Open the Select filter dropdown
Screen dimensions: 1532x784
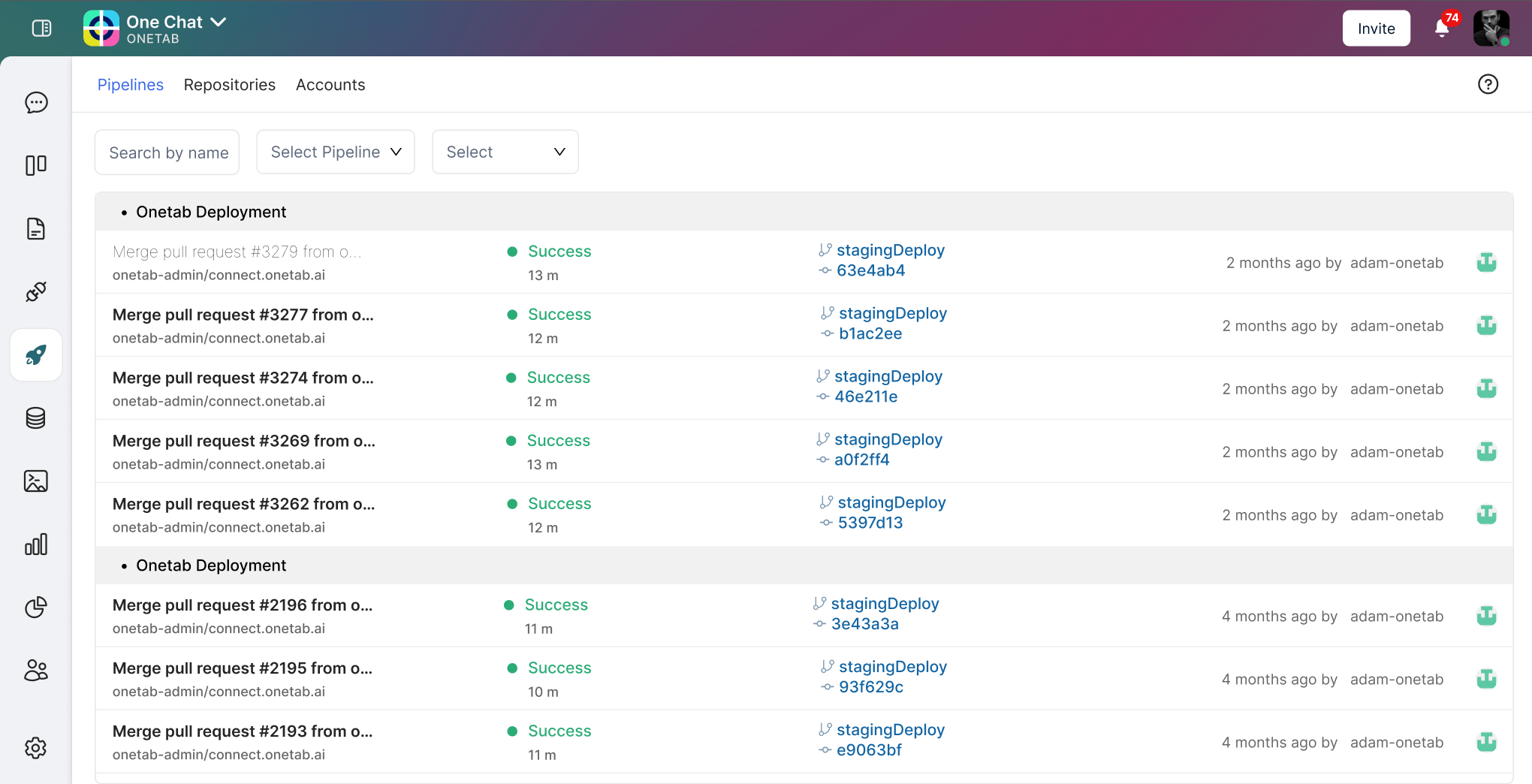[505, 152]
